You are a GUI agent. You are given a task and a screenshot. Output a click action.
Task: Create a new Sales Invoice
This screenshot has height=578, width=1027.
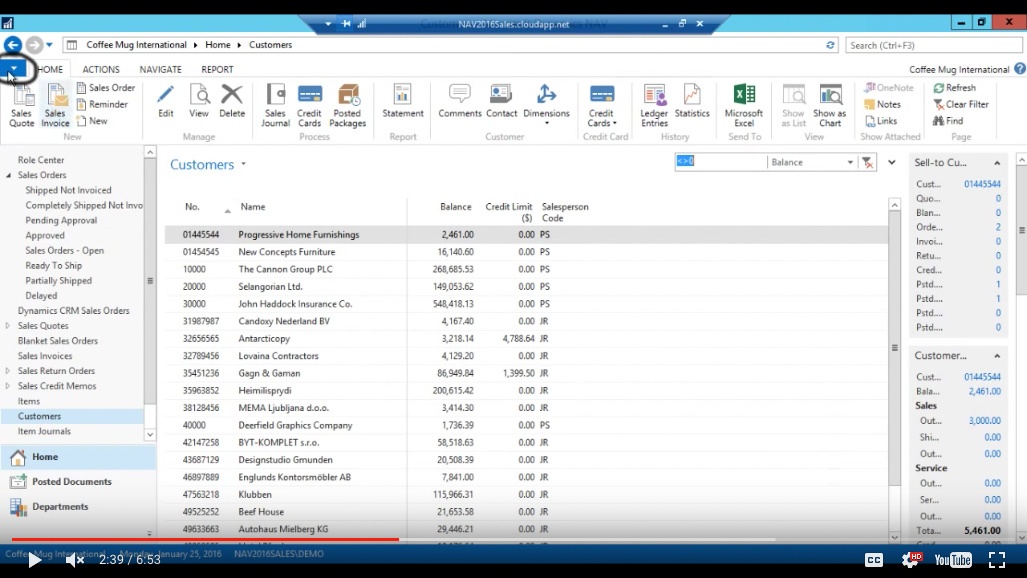tap(56, 106)
